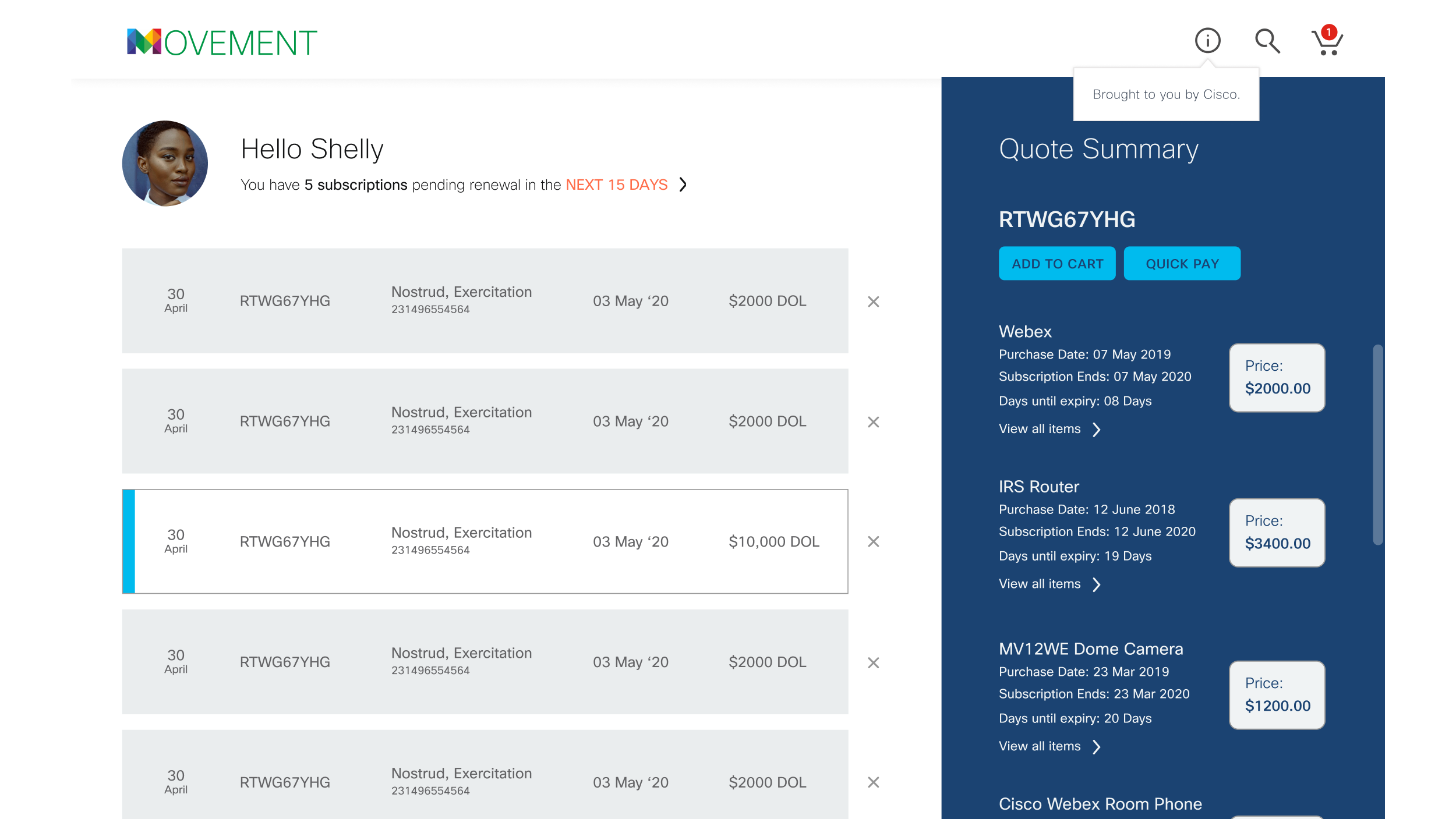Screen dimensions: 1456x819
Task: Click 'Days until expiry: 19 Days' text
Action: coord(1075,556)
